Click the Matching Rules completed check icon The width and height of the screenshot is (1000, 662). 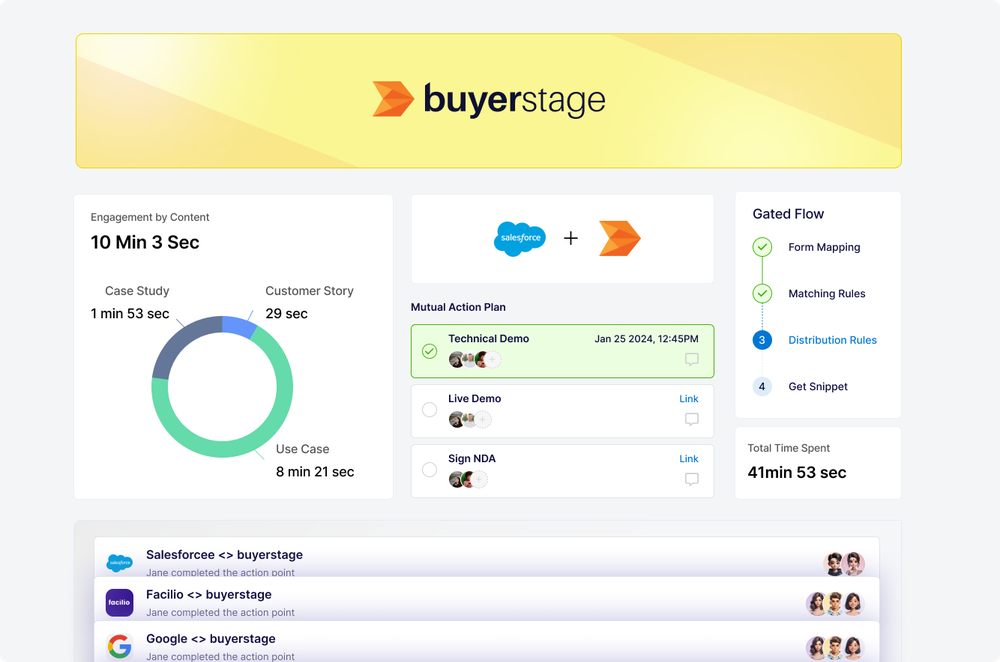(x=762, y=293)
